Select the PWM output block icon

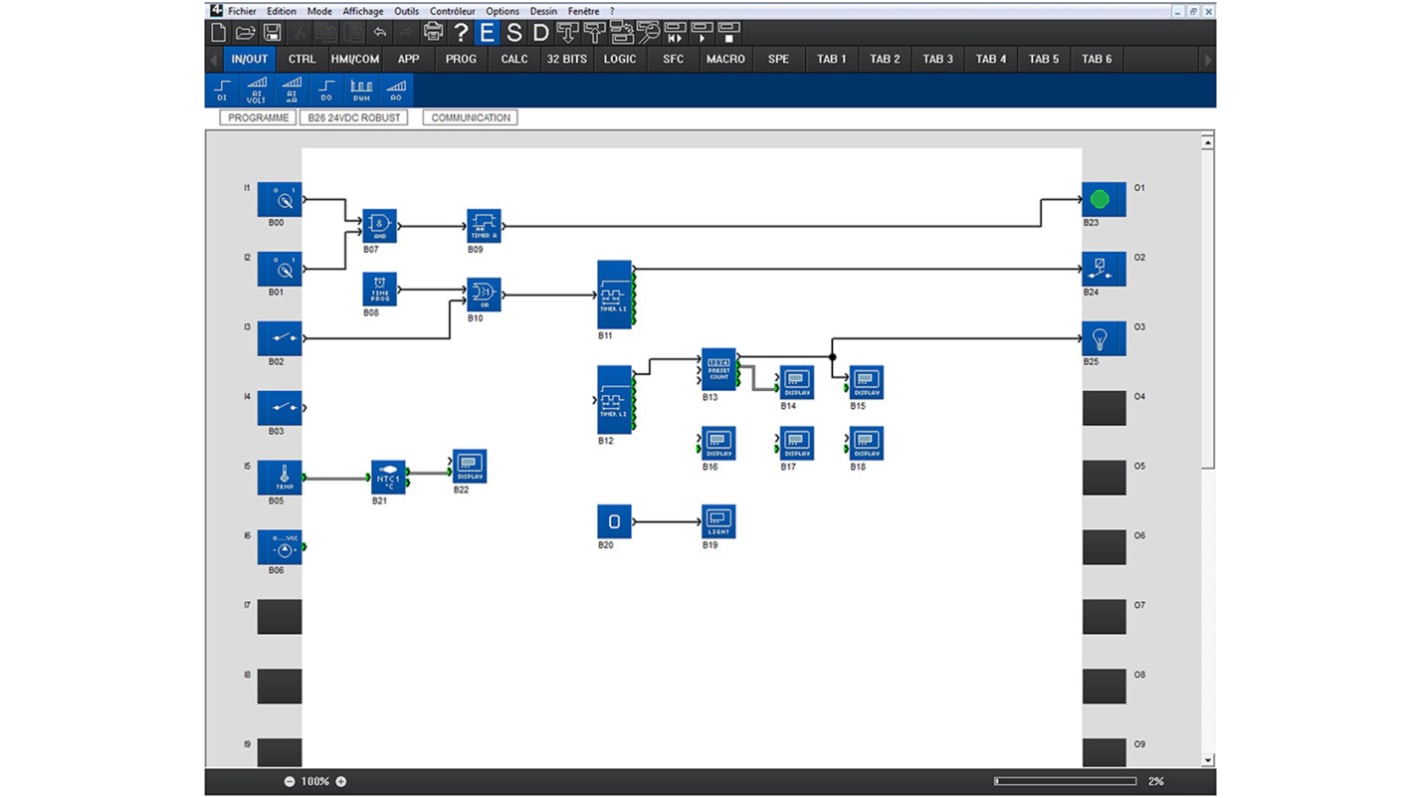(x=361, y=90)
